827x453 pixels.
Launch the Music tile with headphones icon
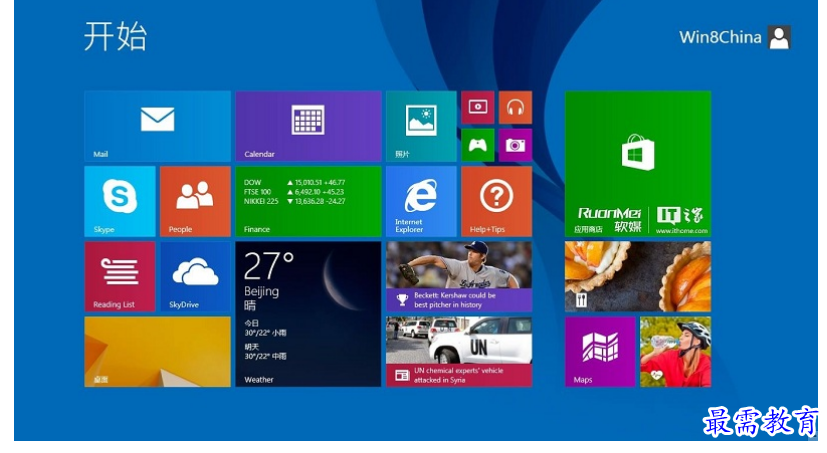(515, 108)
